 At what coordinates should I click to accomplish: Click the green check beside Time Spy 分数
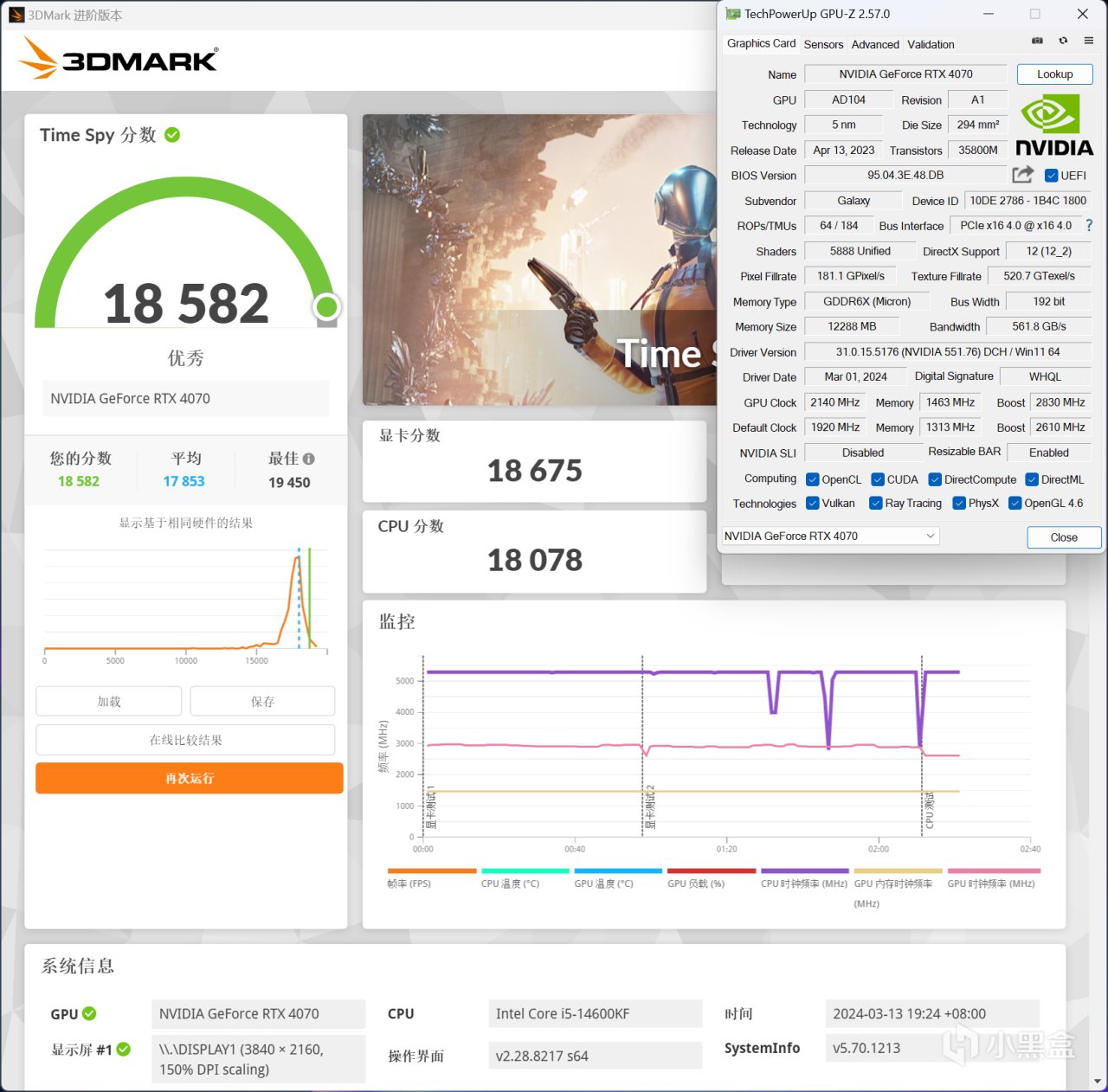pos(172,135)
